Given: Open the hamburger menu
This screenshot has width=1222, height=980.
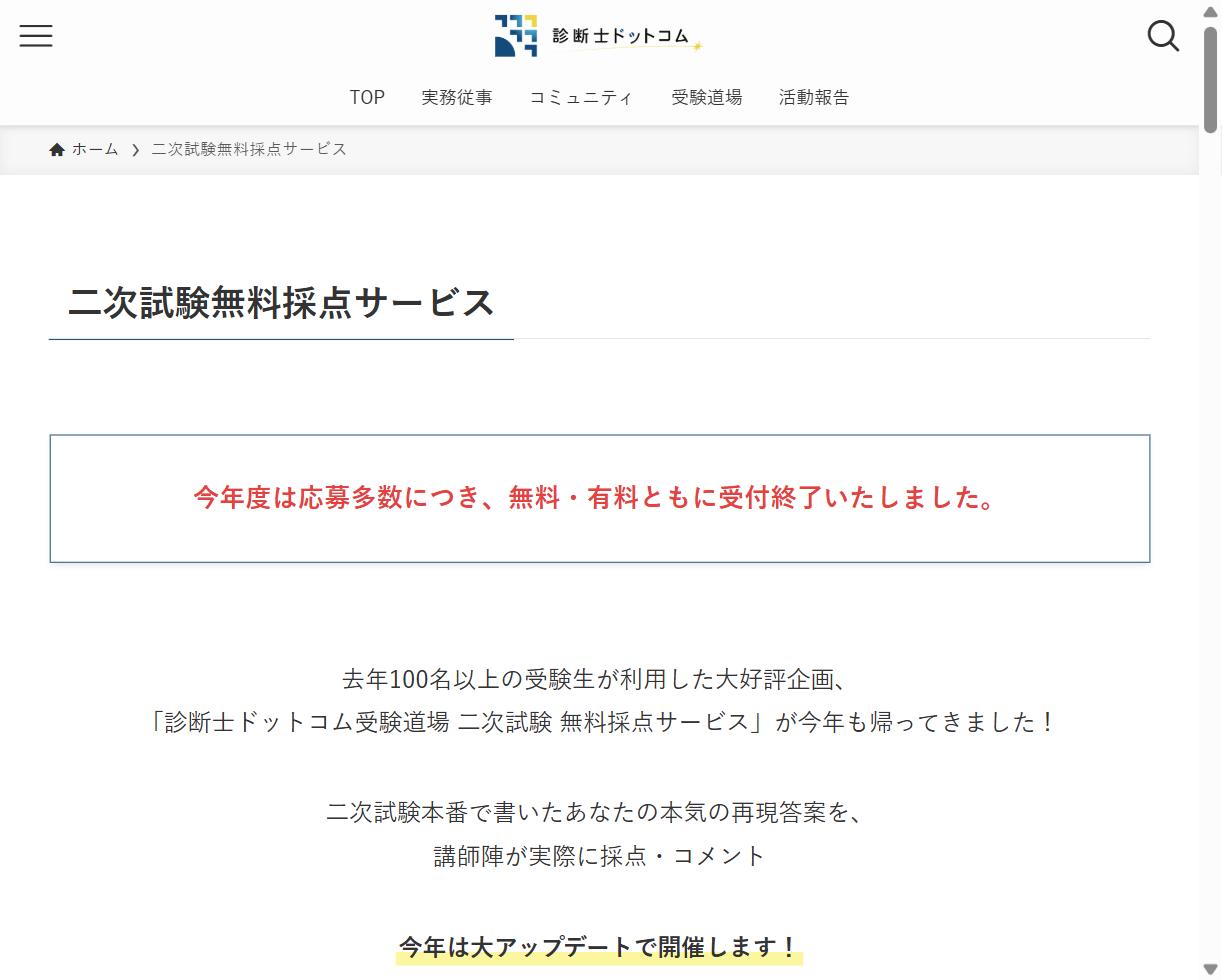Looking at the screenshot, I should 36,36.
